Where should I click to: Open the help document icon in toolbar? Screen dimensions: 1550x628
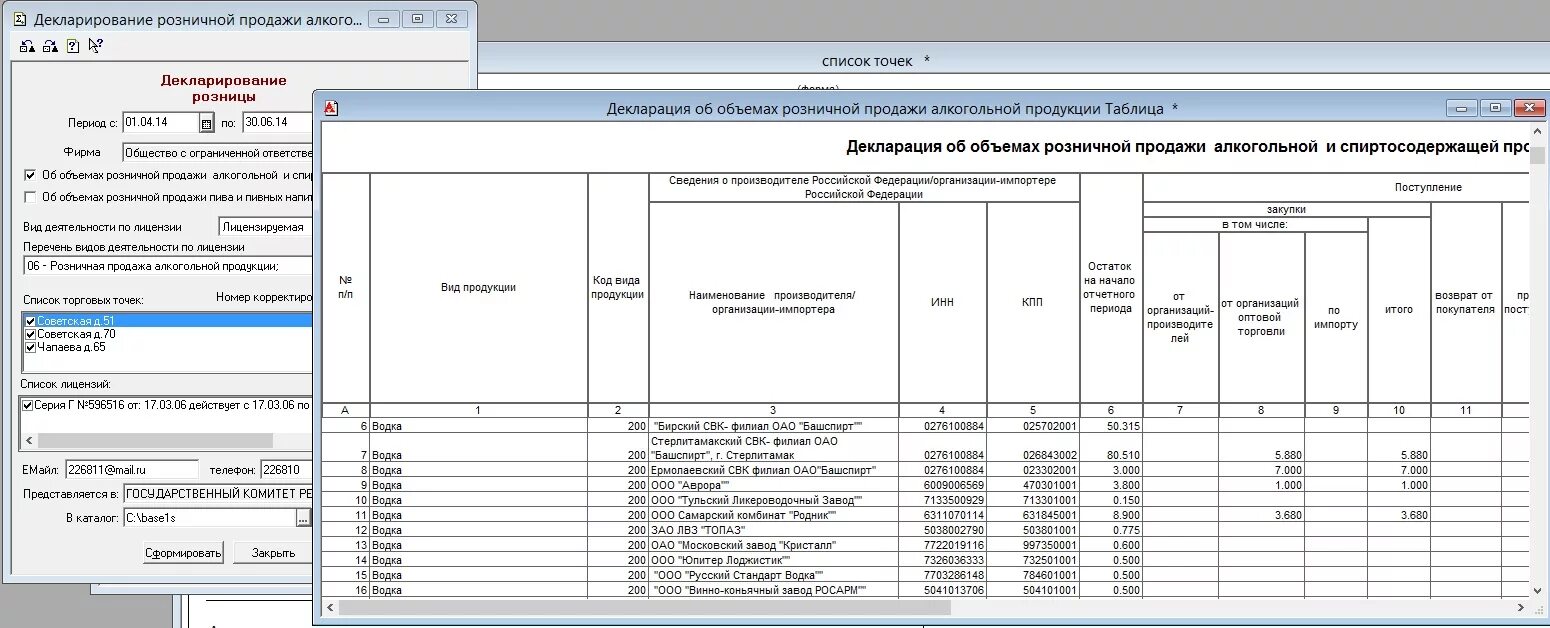click(72, 45)
